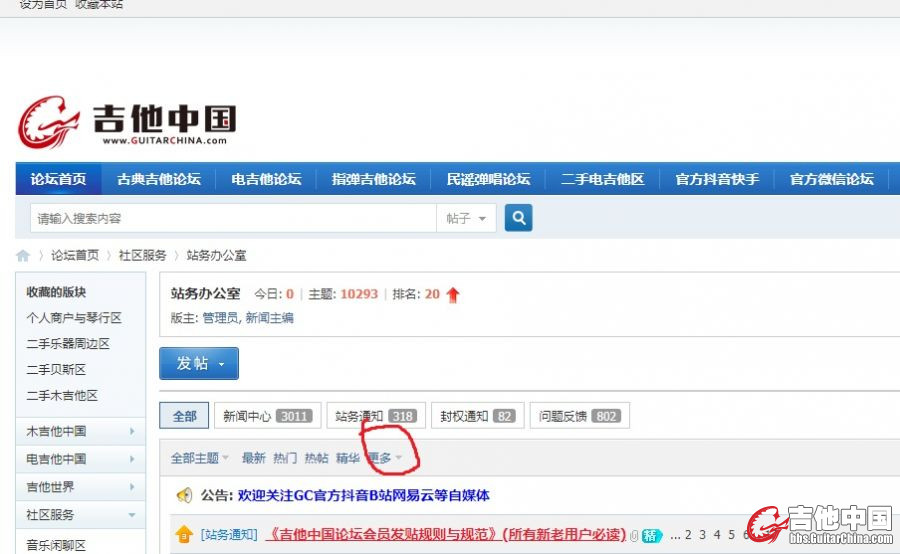Click the pinned thread arrow icon

[x=184, y=535]
